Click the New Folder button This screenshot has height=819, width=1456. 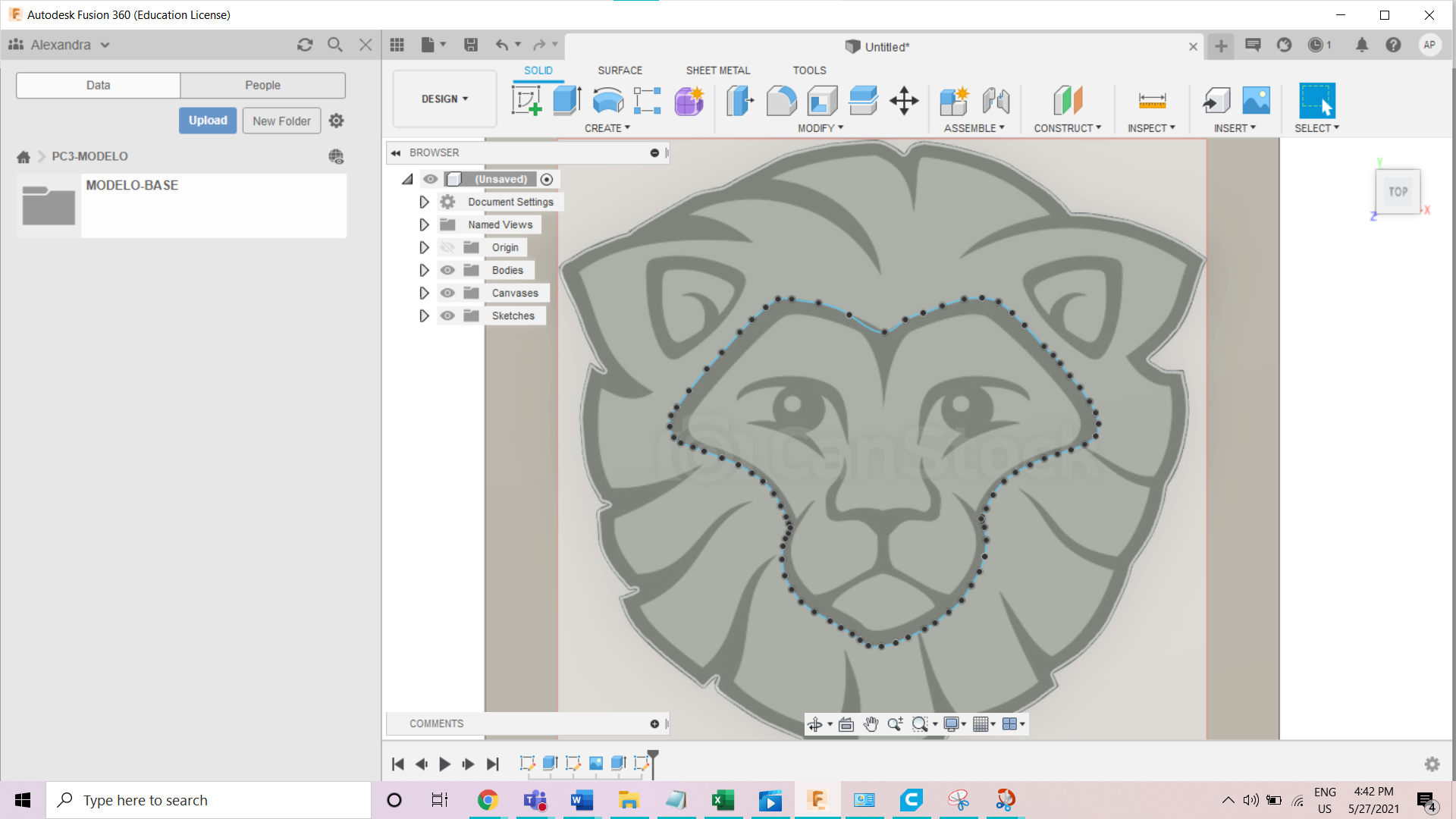click(x=281, y=121)
